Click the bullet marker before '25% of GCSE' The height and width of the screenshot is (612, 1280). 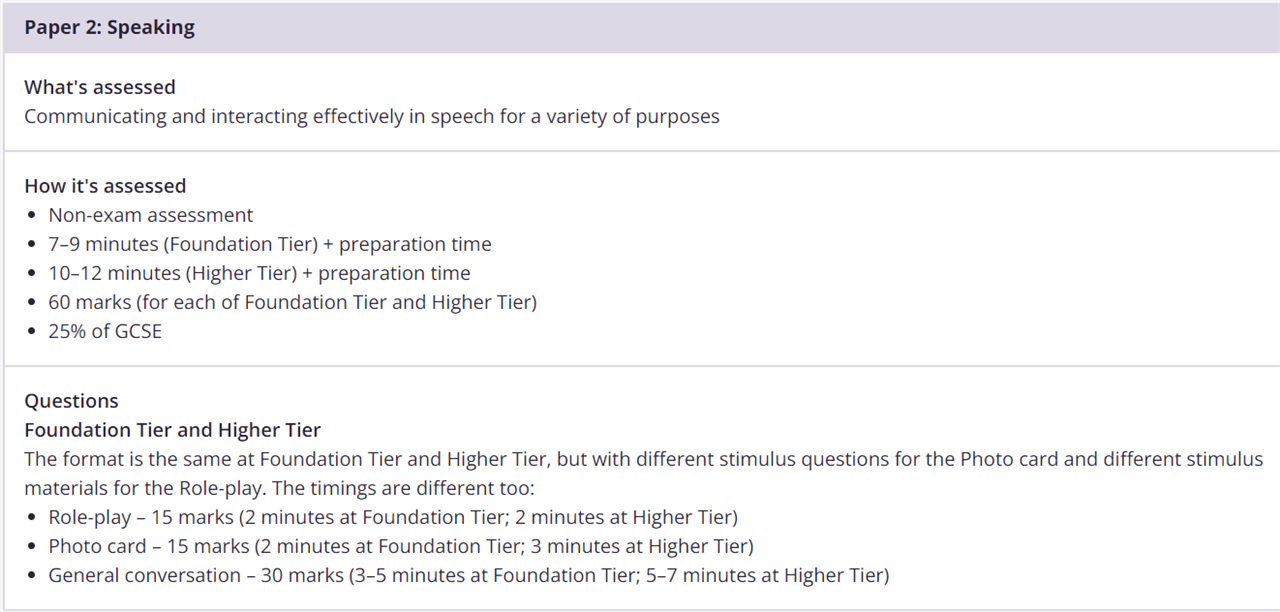tap(34, 332)
